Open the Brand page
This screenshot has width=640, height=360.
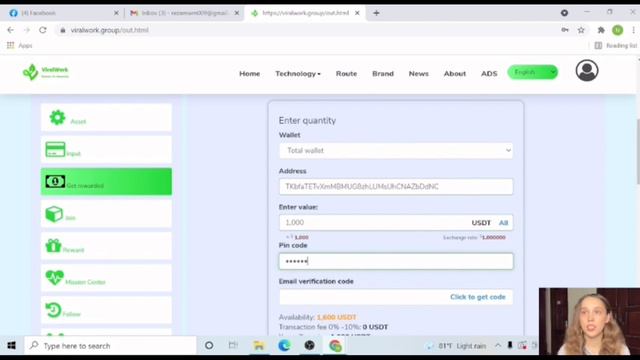point(383,74)
